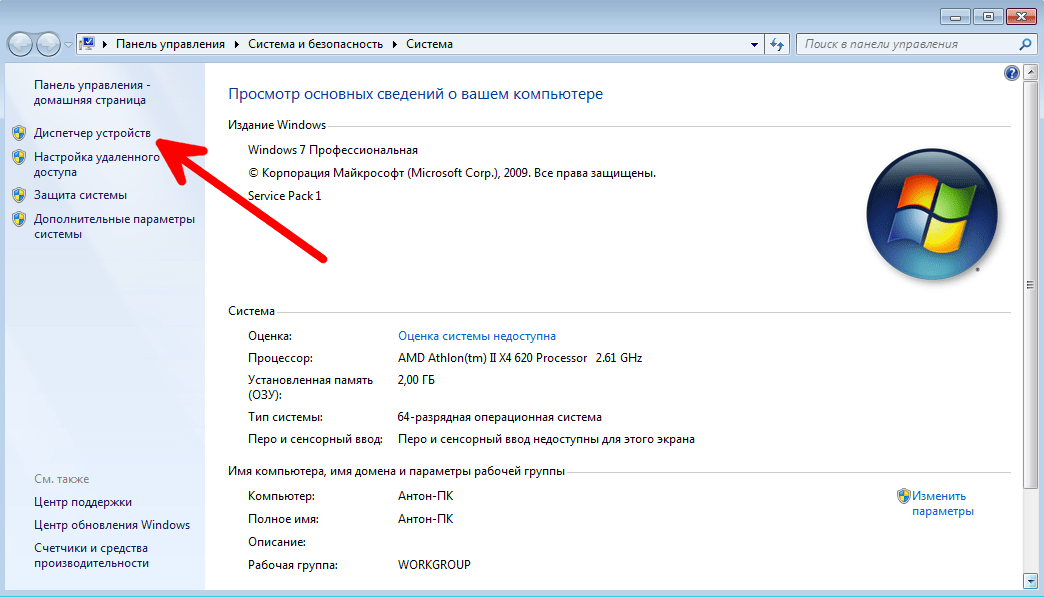This screenshot has height=597, width=1044.
Task: Click the Полное имя value Антон-ПК
Action: tap(425, 519)
